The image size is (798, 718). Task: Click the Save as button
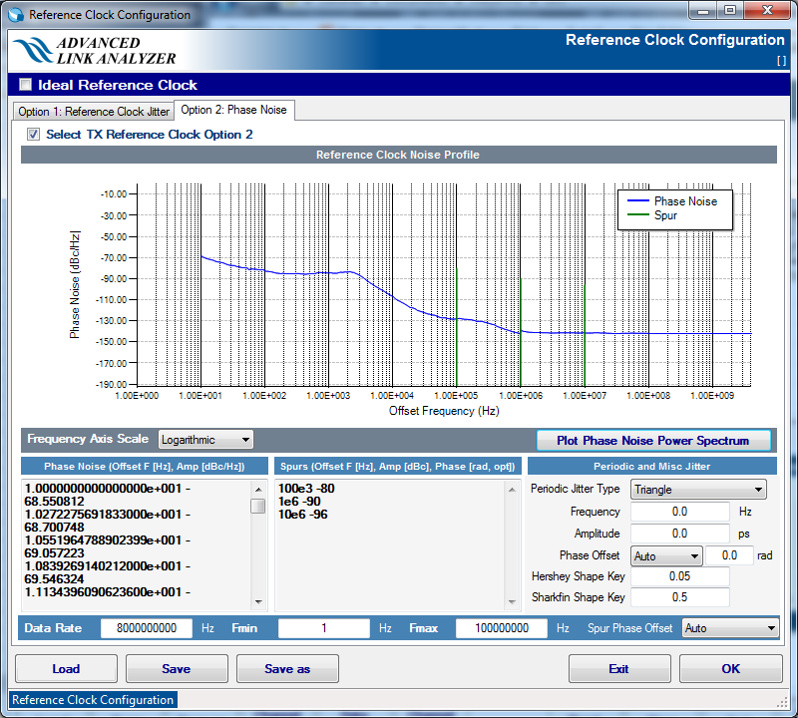tap(287, 668)
